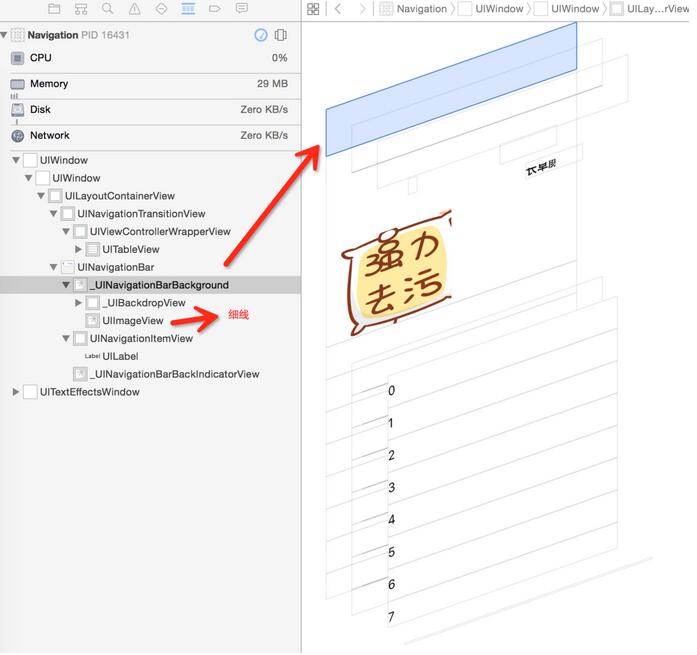Open the Report navigator speech bubble icon
697x655 pixels.
click(x=242, y=8)
